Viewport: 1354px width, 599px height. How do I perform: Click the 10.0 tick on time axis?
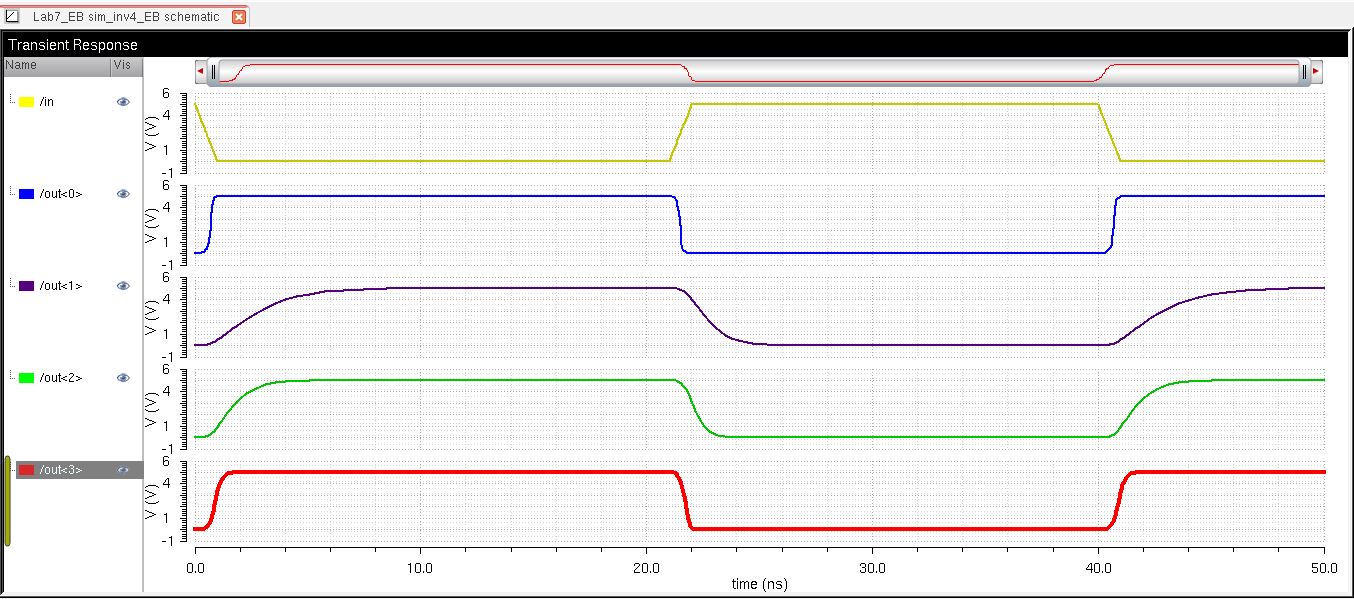(421, 567)
